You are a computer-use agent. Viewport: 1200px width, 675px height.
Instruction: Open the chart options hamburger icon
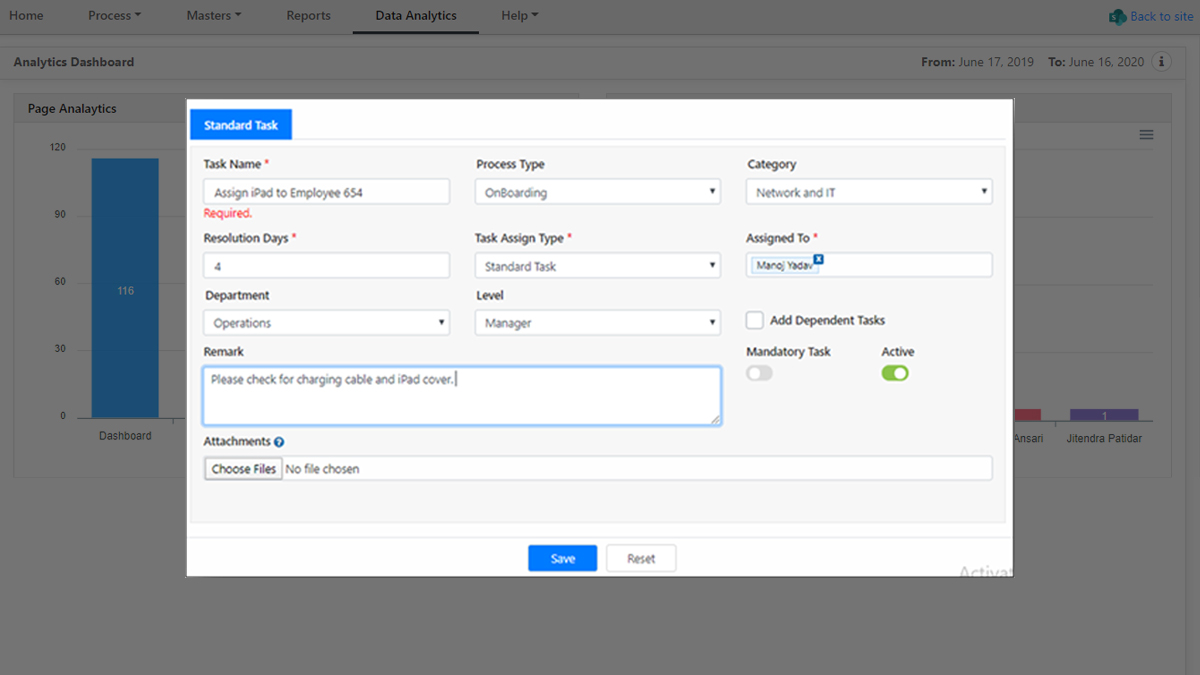(1146, 134)
